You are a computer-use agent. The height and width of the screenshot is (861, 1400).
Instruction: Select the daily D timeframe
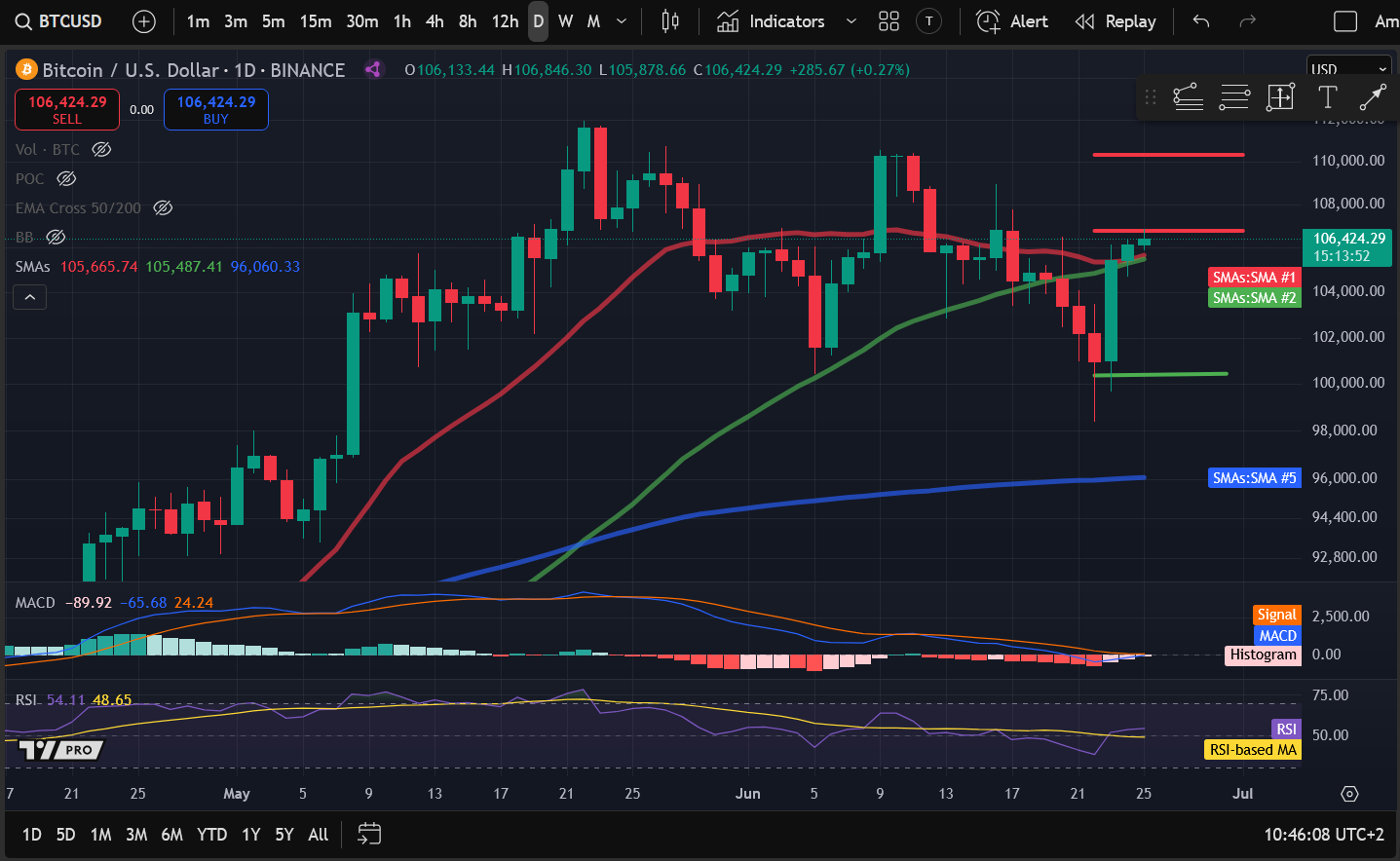tap(538, 21)
